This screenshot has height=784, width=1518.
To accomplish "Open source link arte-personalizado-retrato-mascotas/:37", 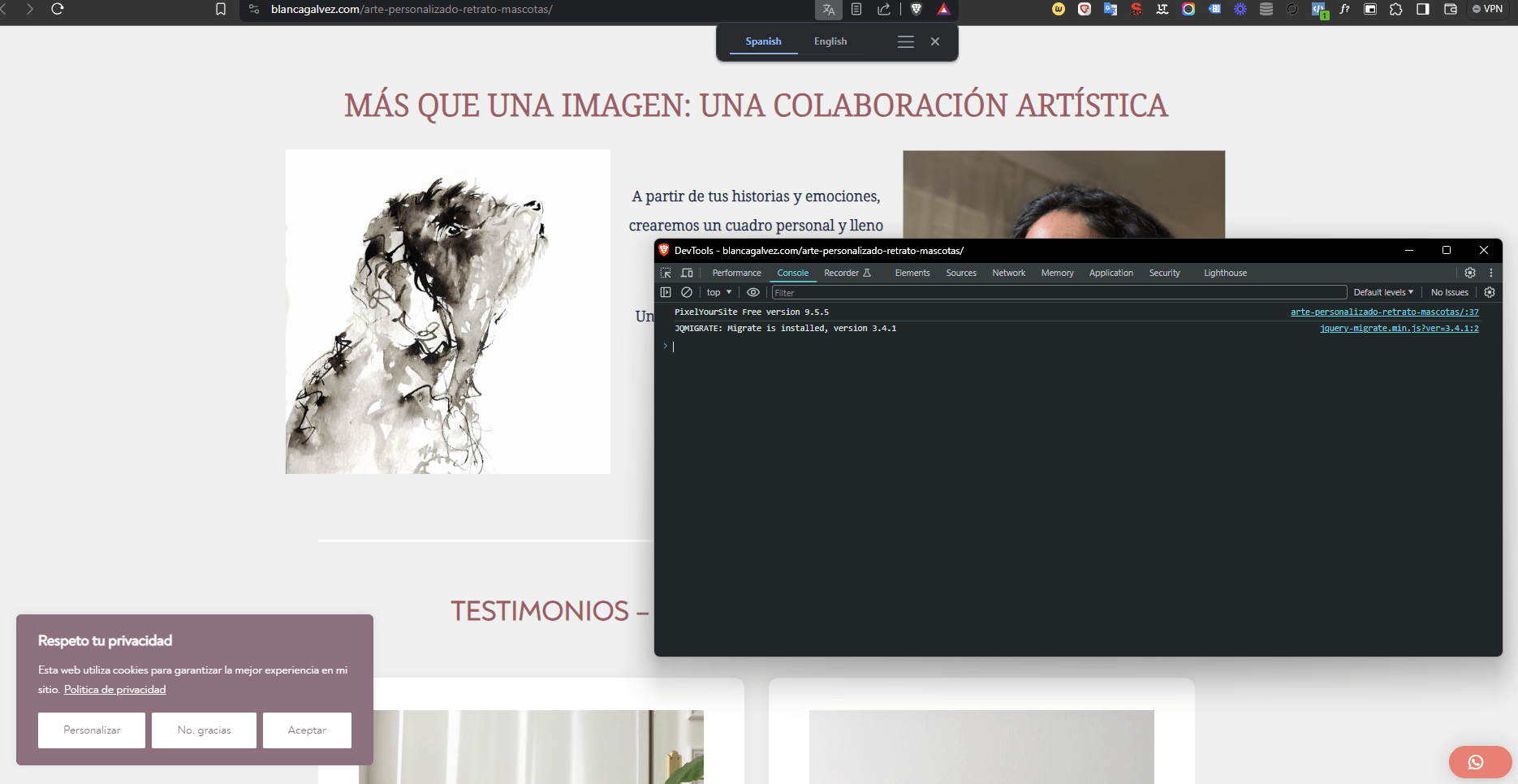I will [x=1384, y=312].
